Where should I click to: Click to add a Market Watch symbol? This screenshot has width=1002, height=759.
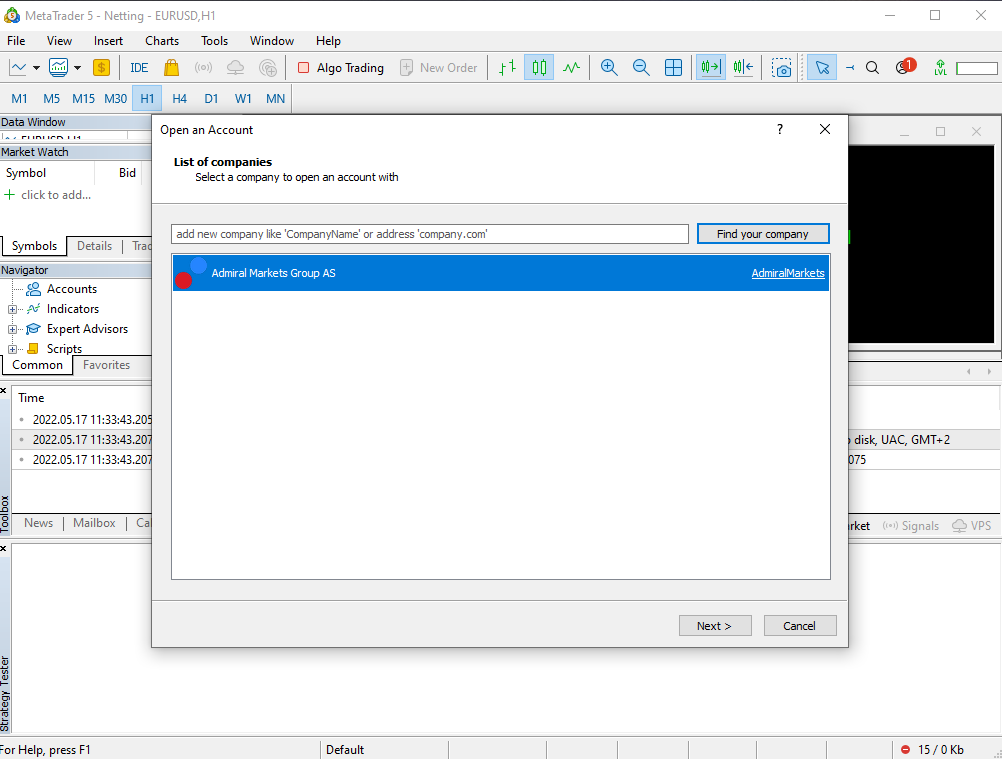pyautogui.click(x=49, y=195)
